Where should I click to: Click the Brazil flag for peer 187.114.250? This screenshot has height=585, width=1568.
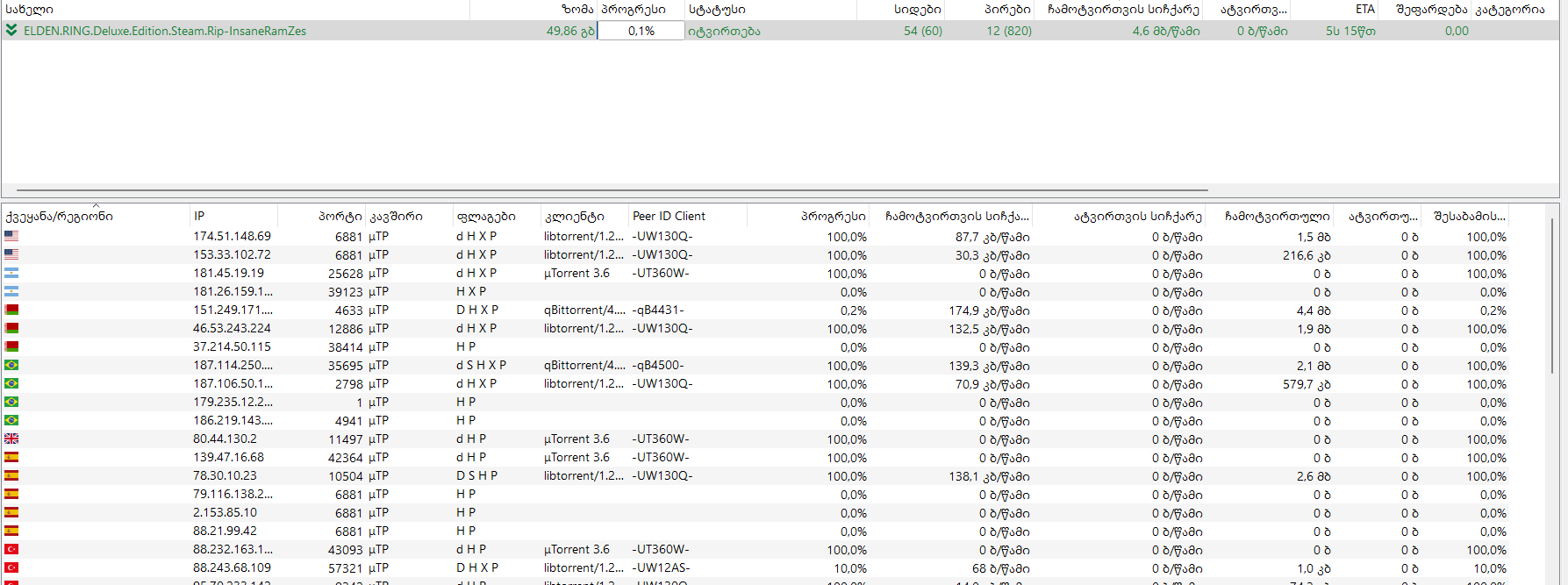pos(11,365)
